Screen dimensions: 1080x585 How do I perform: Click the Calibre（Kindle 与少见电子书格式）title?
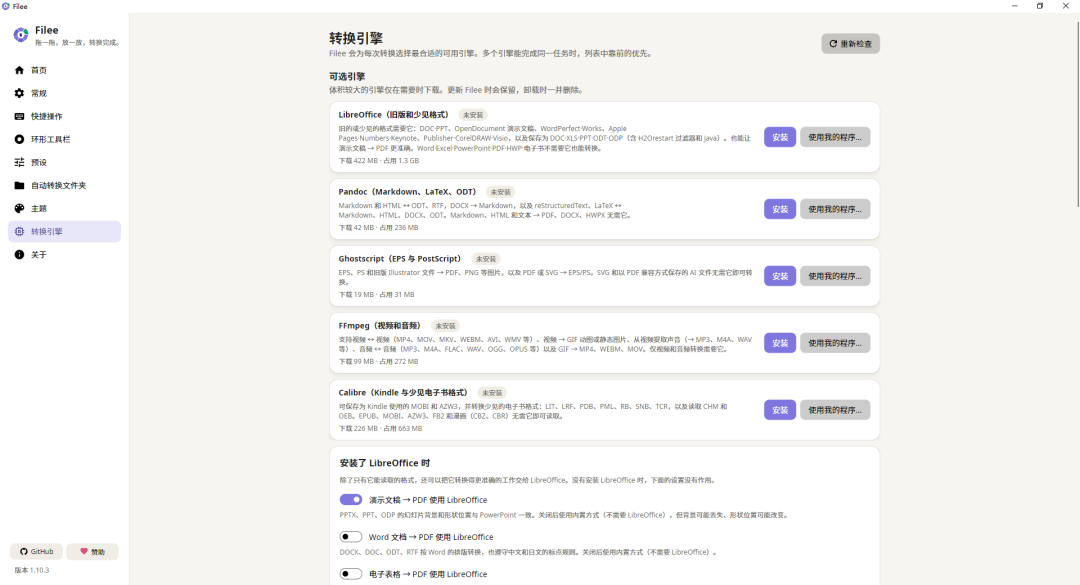(x=404, y=393)
